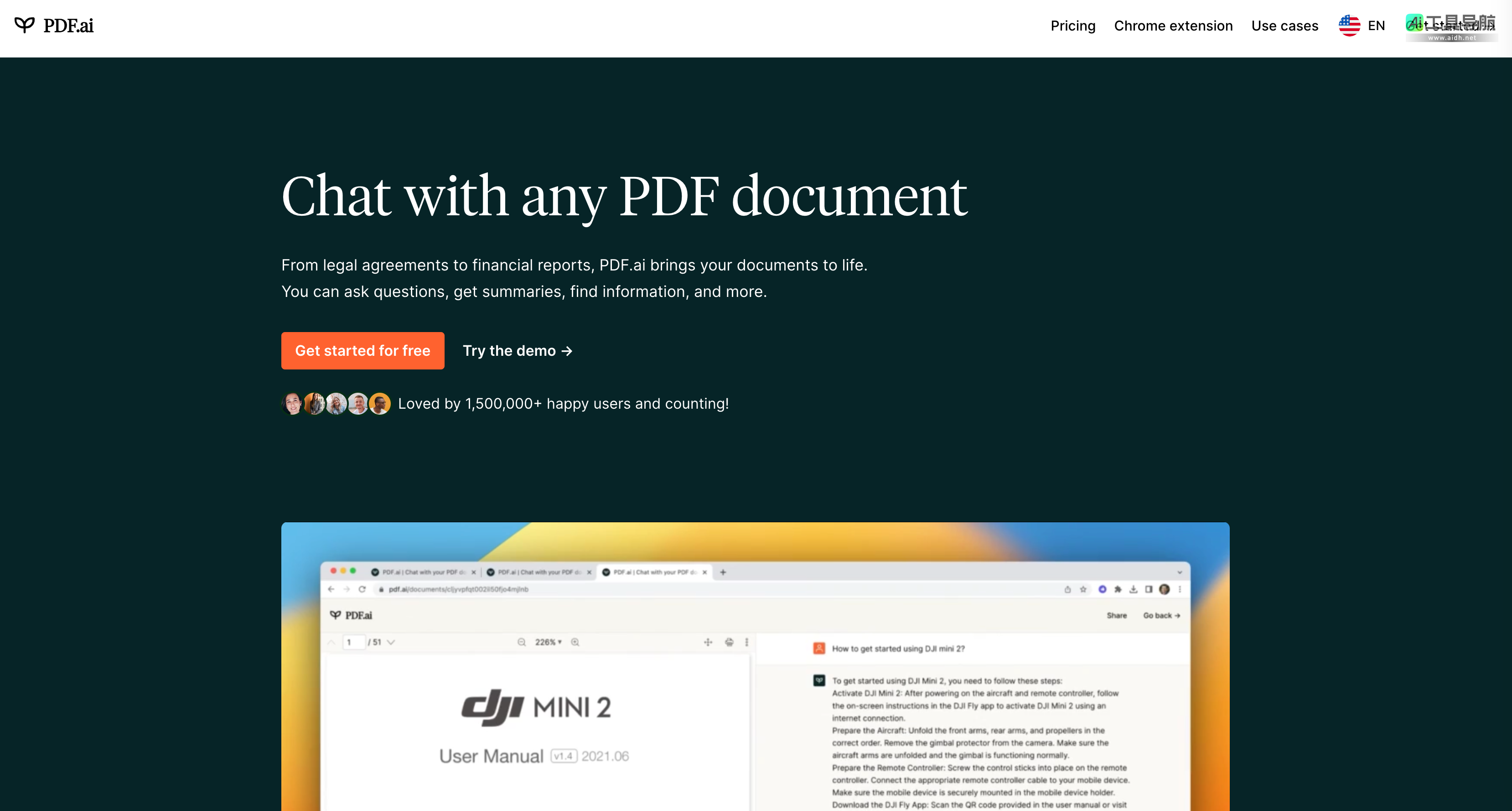Toggle the Chrome side panel icon
This screenshot has height=811, width=1512.
click(1149, 590)
